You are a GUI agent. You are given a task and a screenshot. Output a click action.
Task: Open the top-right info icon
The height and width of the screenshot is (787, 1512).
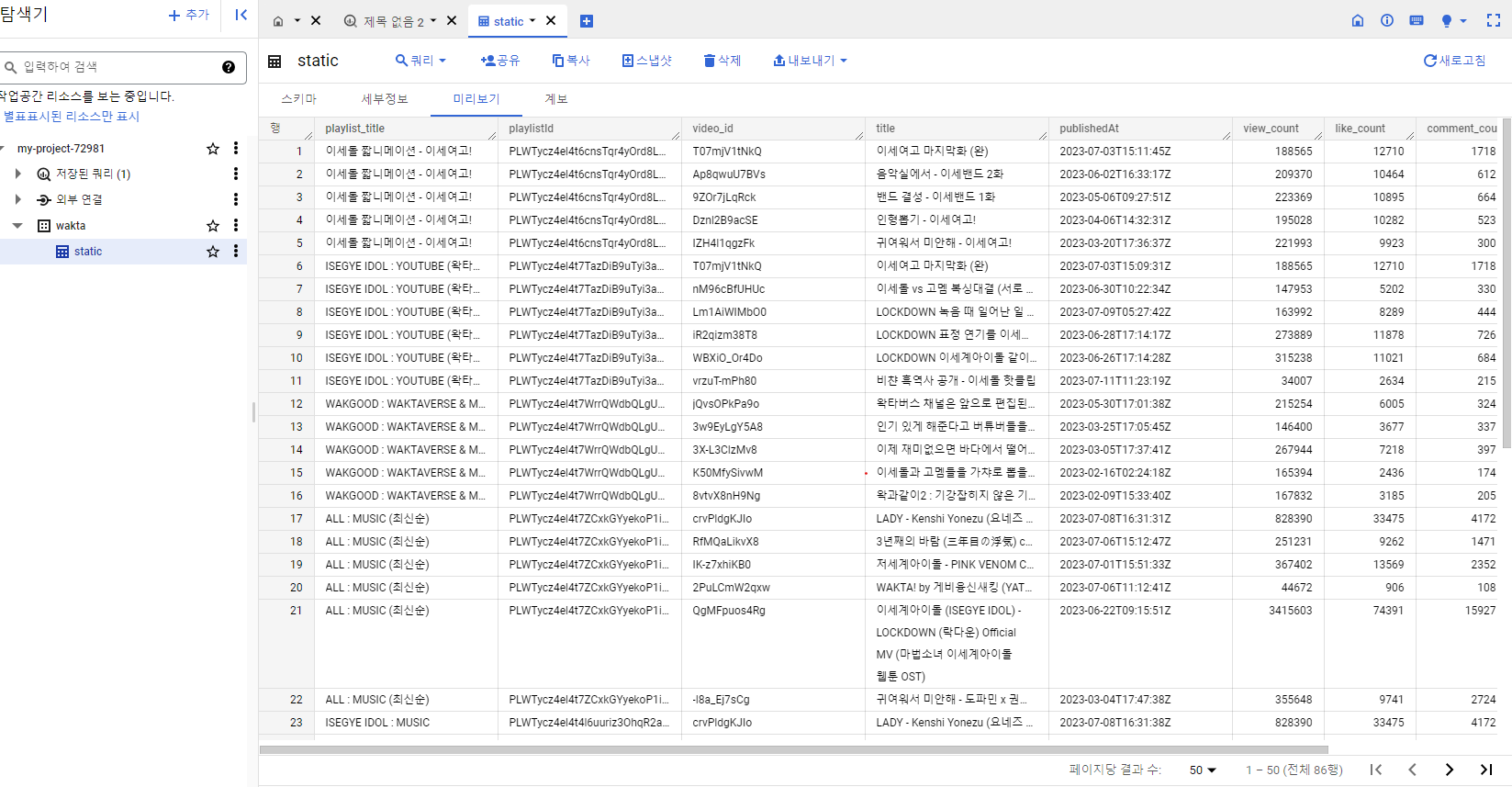(x=1387, y=20)
